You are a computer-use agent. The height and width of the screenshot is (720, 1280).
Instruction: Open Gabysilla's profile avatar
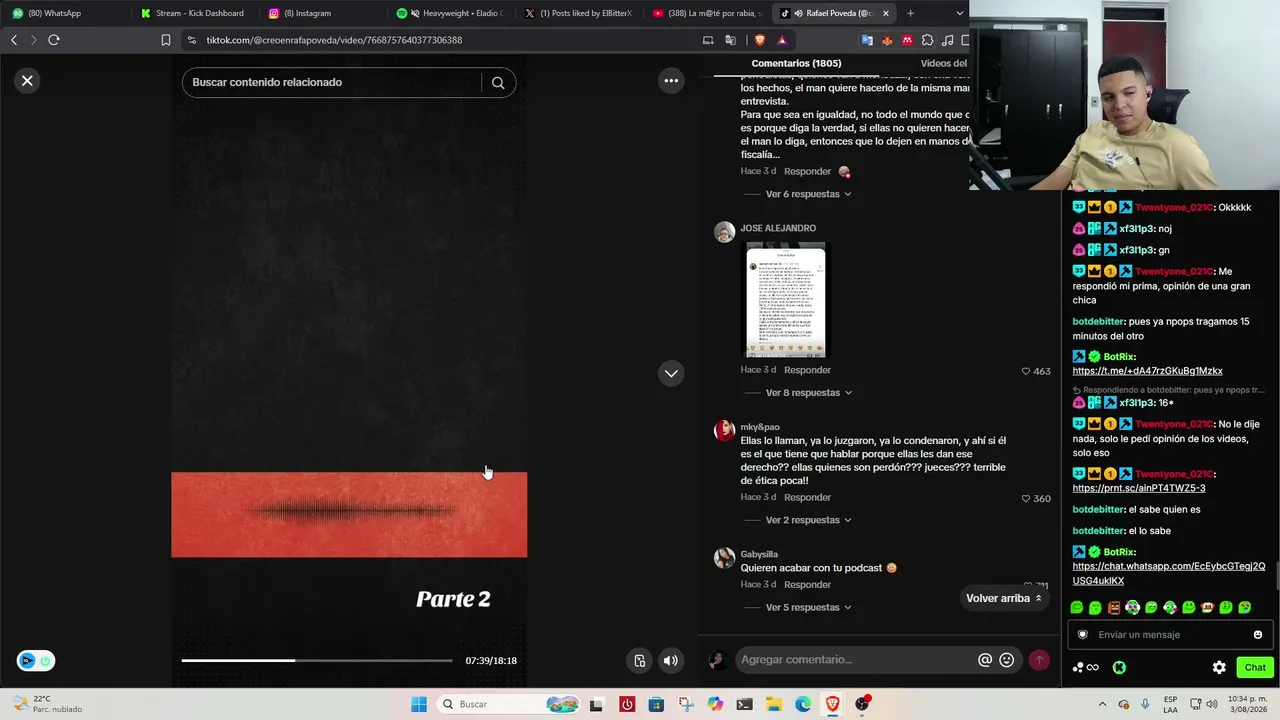724,558
